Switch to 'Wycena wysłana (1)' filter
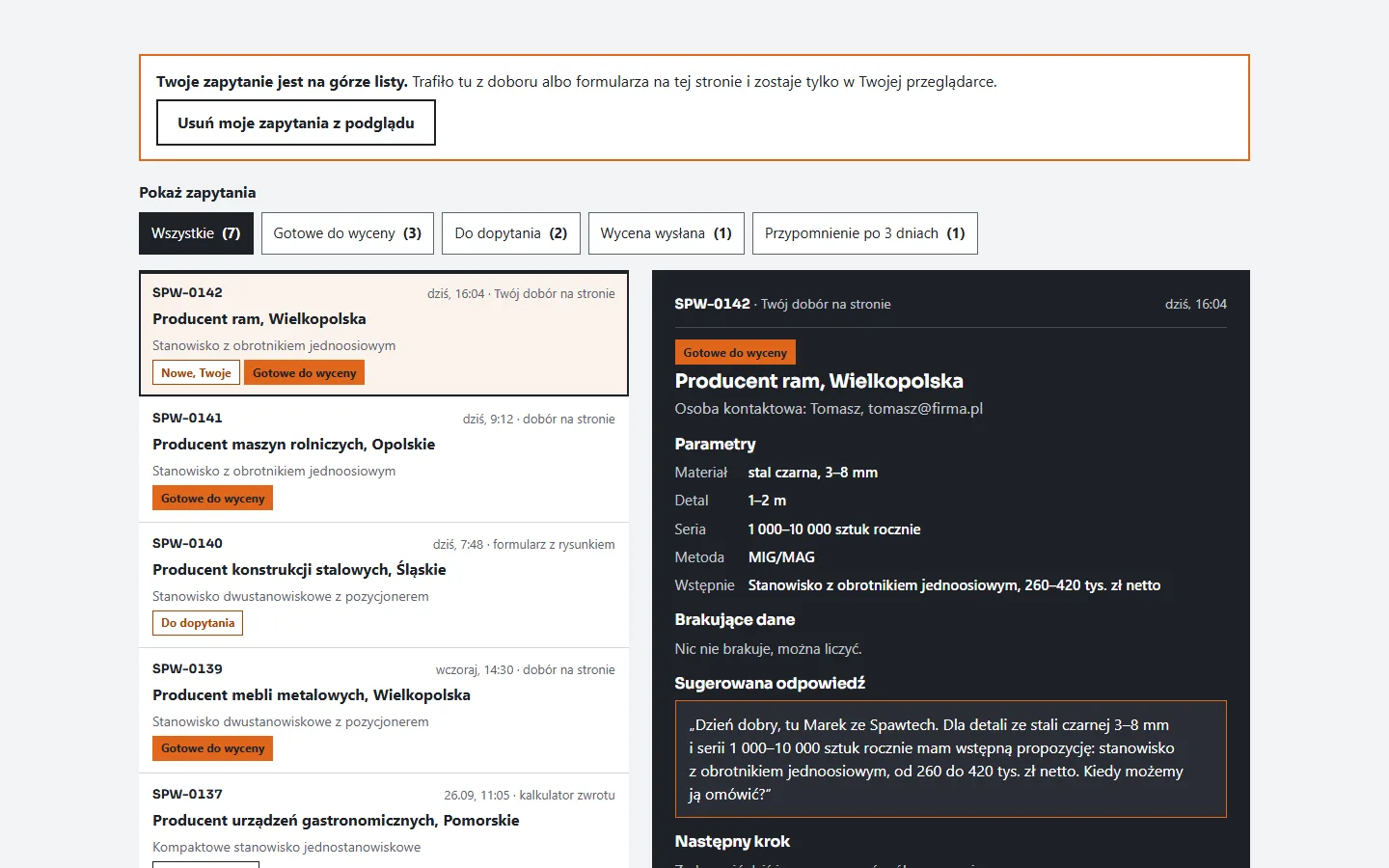 pos(667,233)
